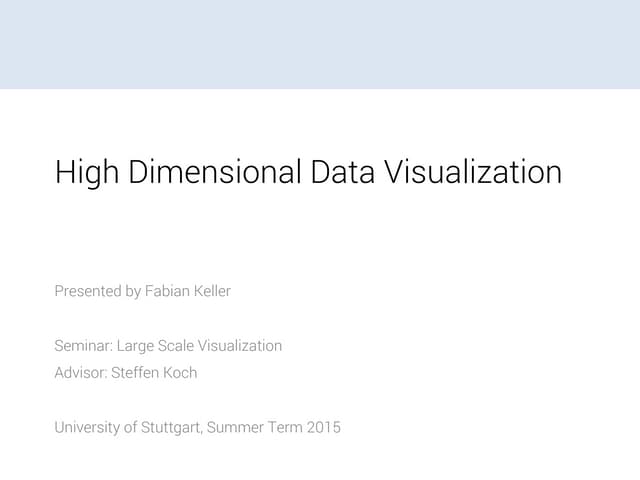Click the words Presented by
The image size is (640, 480).
[97, 291]
